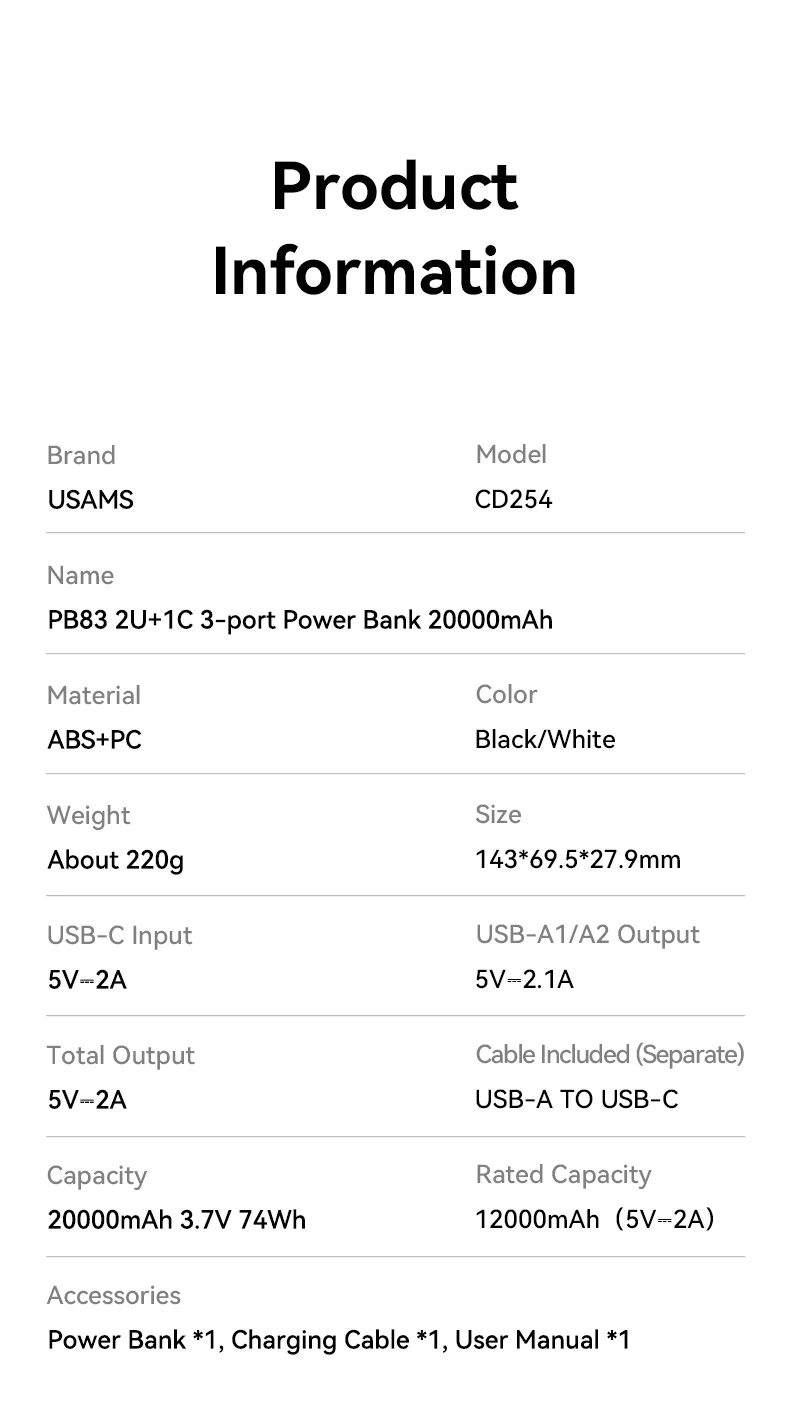This screenshot has height=1417, width=790.
Task: Click the CD254 model number
Action: coord(513,498)
